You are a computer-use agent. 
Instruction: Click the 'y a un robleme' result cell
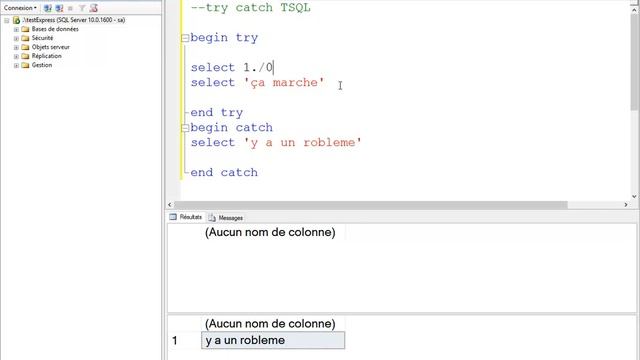pyautogui.click(x=273, y=340)
